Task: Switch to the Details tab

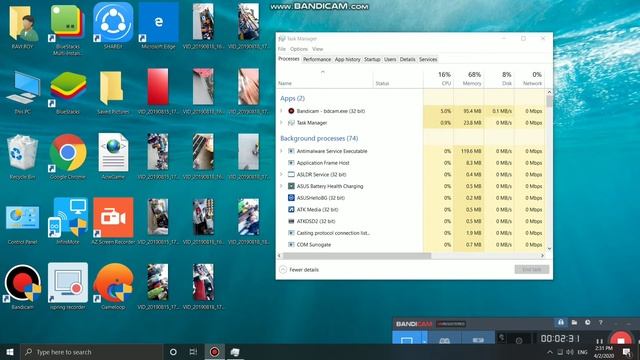Action: pos(407,59)
